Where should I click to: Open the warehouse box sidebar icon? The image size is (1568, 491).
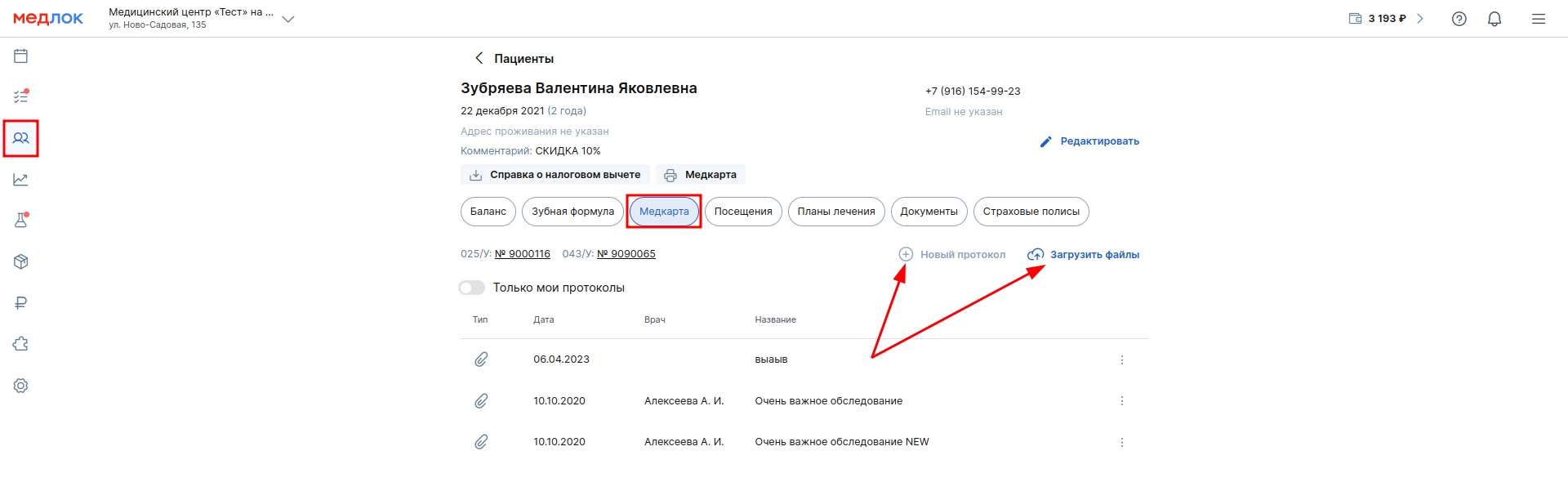coord(21,262)
